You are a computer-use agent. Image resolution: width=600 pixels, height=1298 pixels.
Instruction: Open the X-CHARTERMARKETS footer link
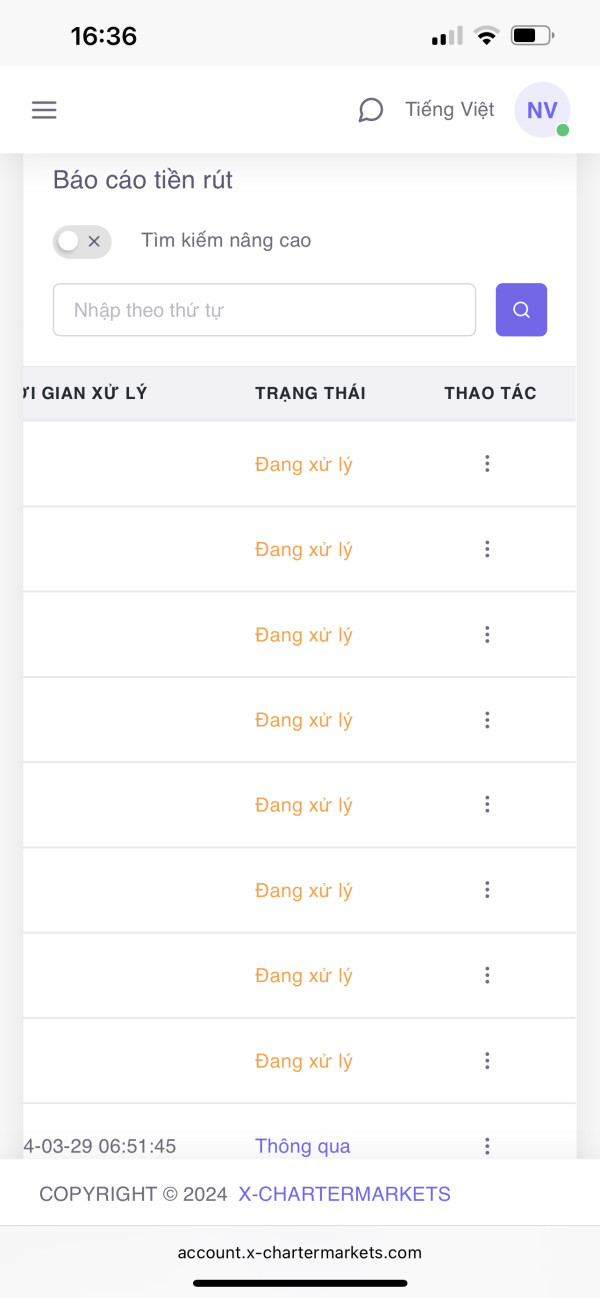(x=344, y=1194)
